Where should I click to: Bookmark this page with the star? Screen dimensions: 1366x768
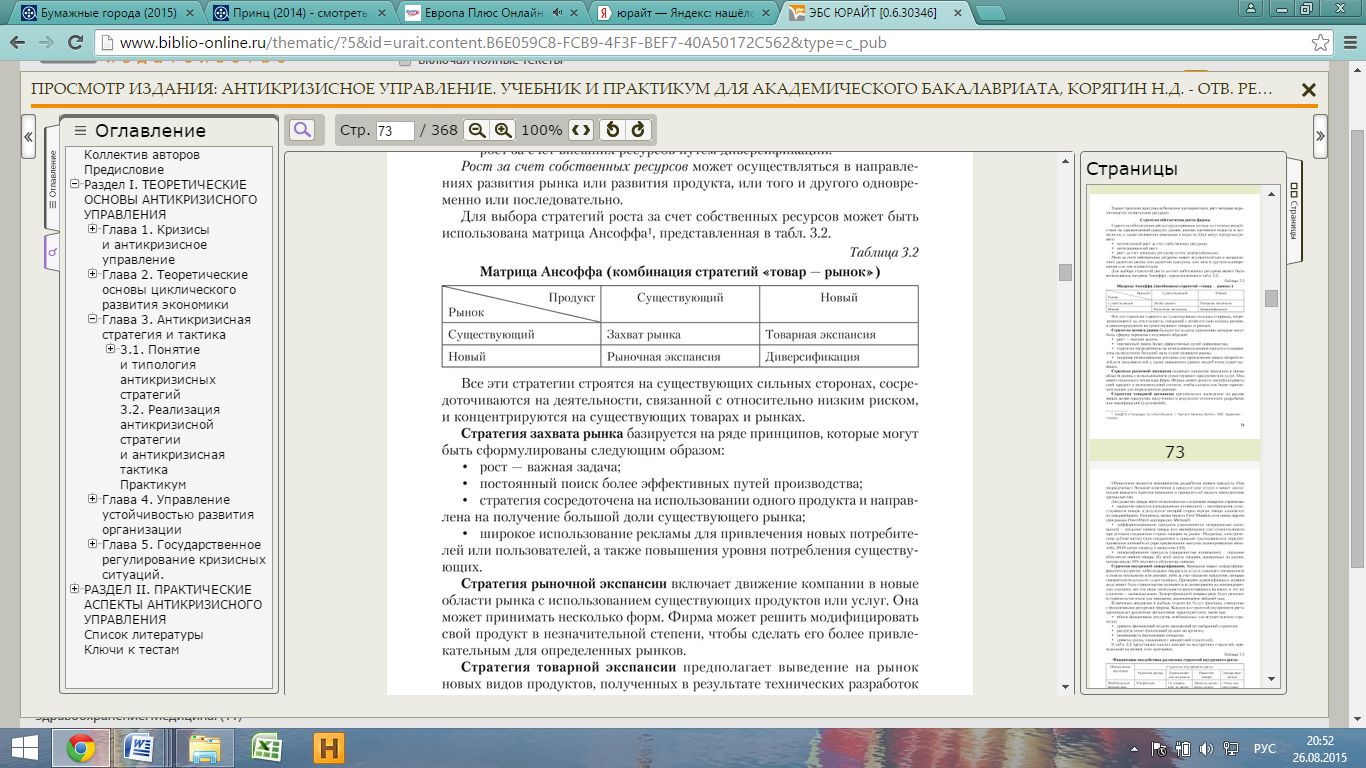coord(1320,43)
